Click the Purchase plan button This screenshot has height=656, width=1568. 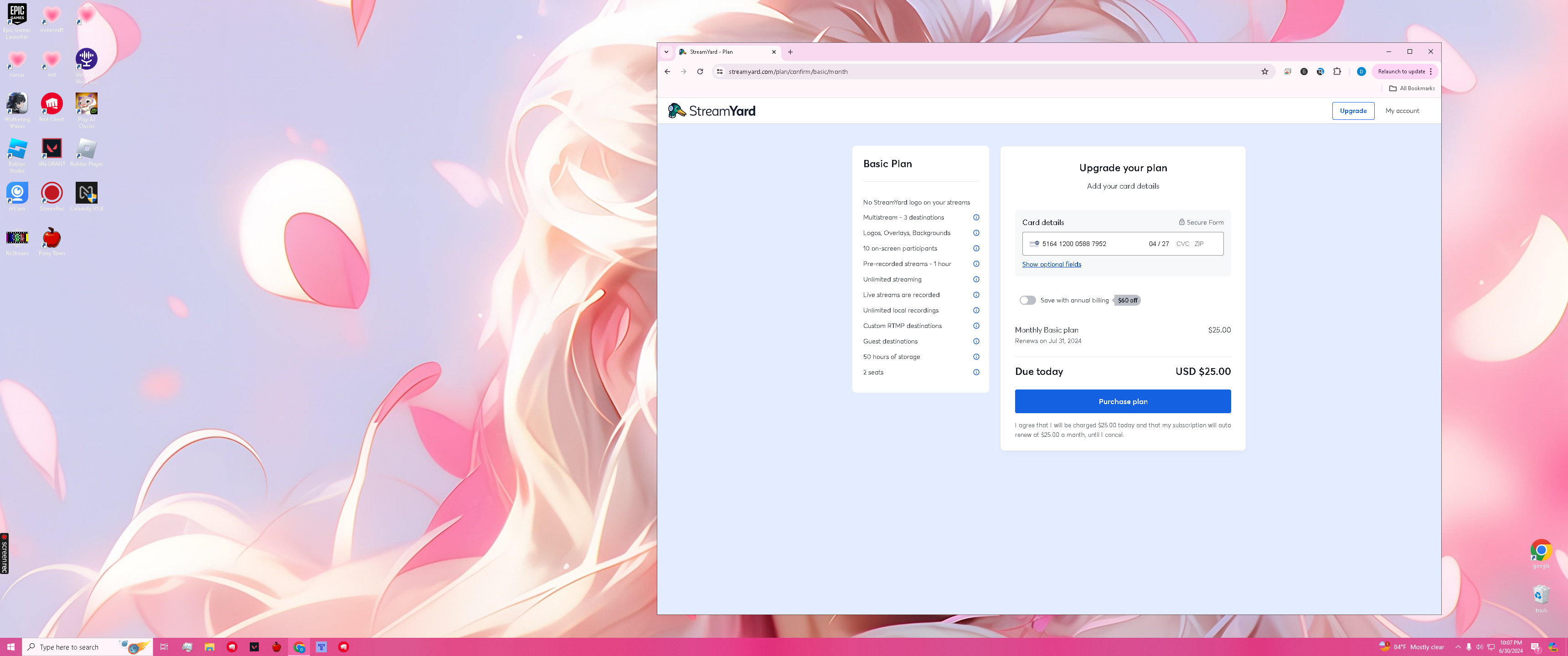(x=1122, y=402)
